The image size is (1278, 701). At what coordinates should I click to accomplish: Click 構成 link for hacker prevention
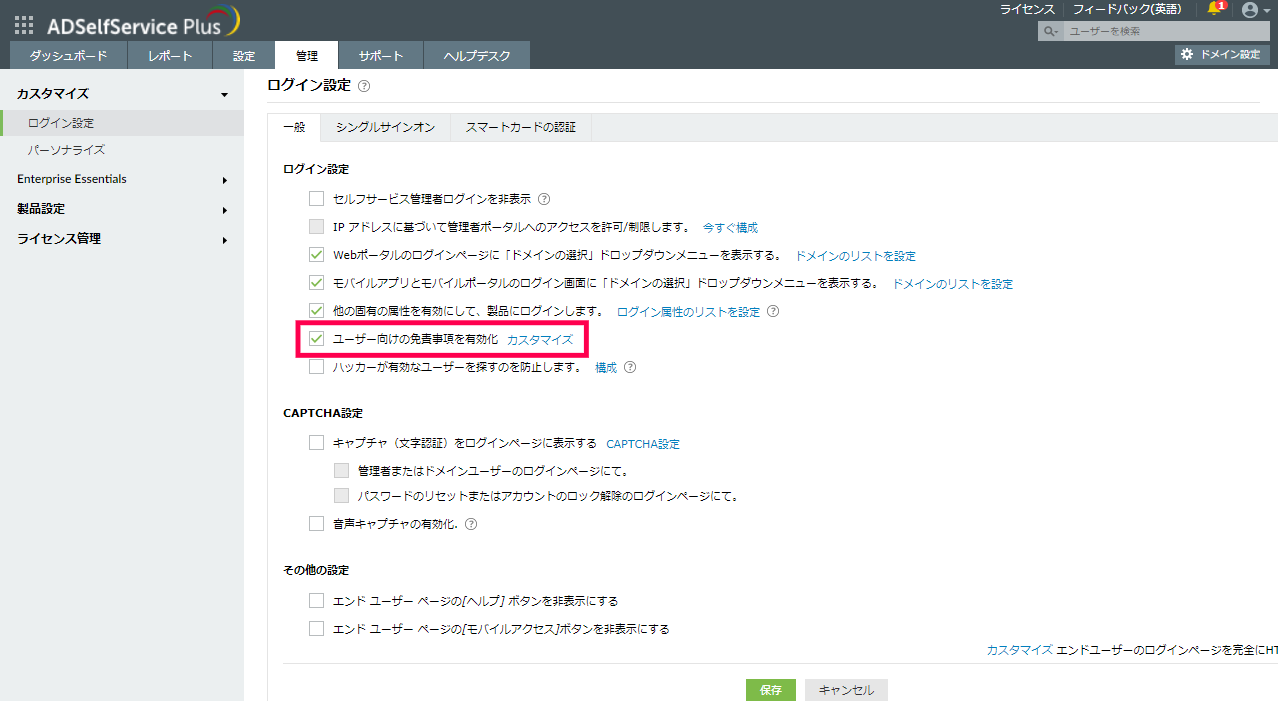606,367
